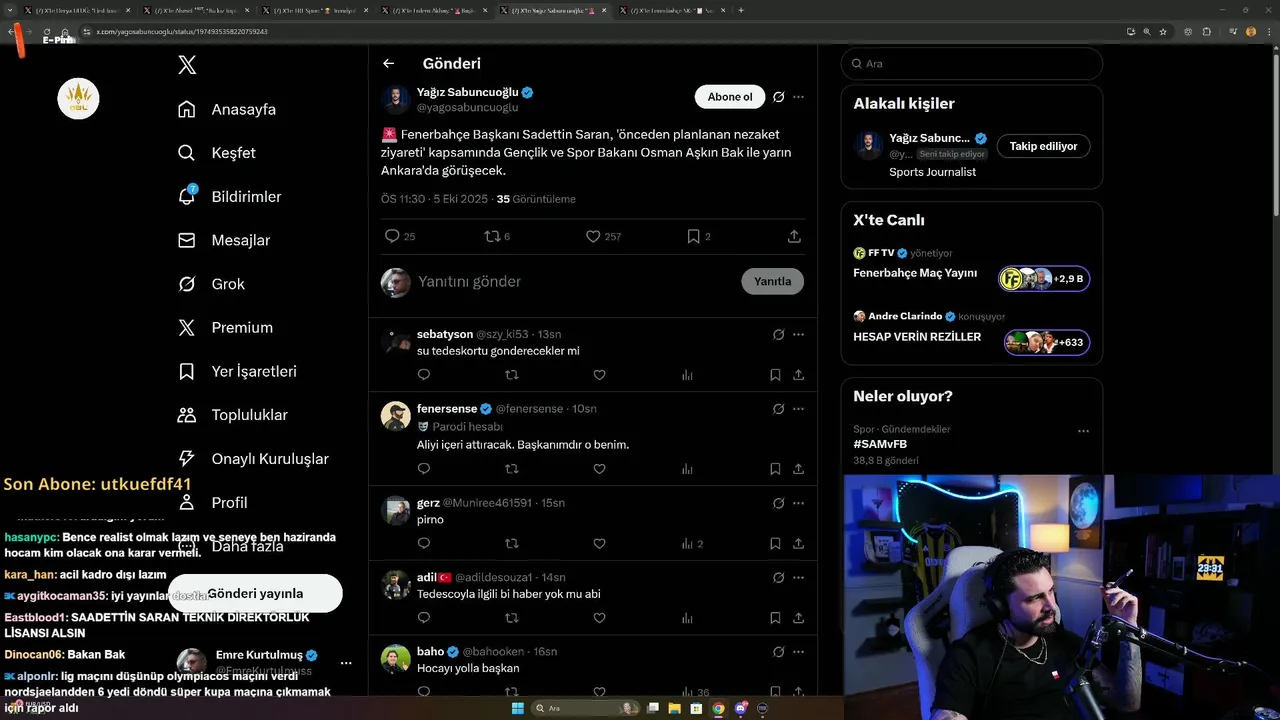The image size is (1280, 720).
Task: Reply to fenersense's comment
Action: (424, 469)
